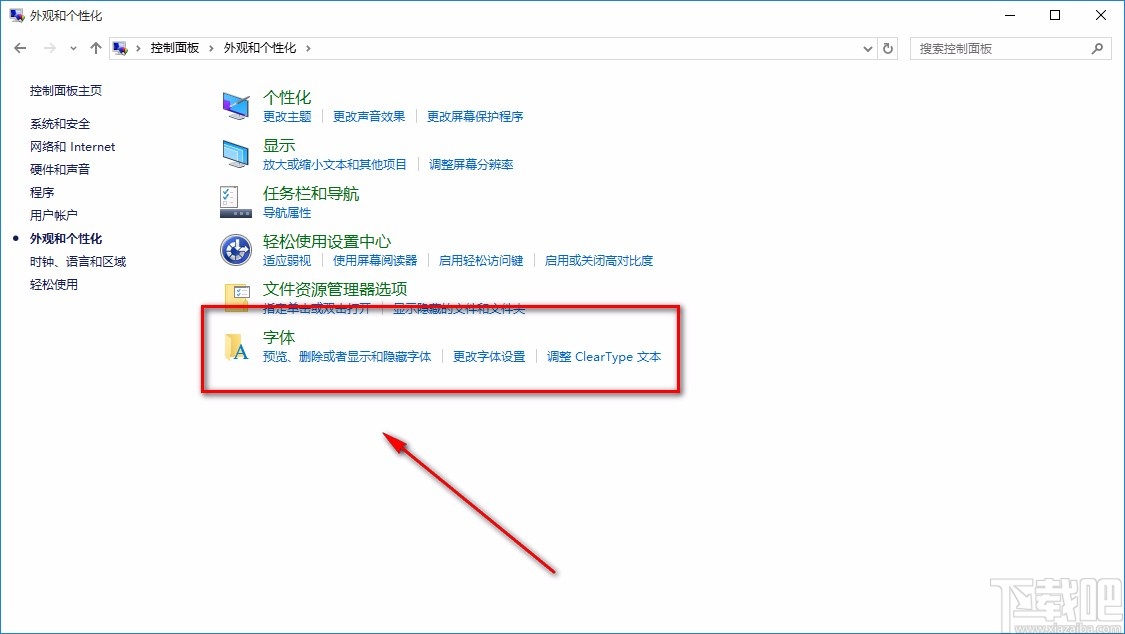The image size is (1125, 634).
Task: Click 调整 ClearType 文本 link
Action: (604, 356)
